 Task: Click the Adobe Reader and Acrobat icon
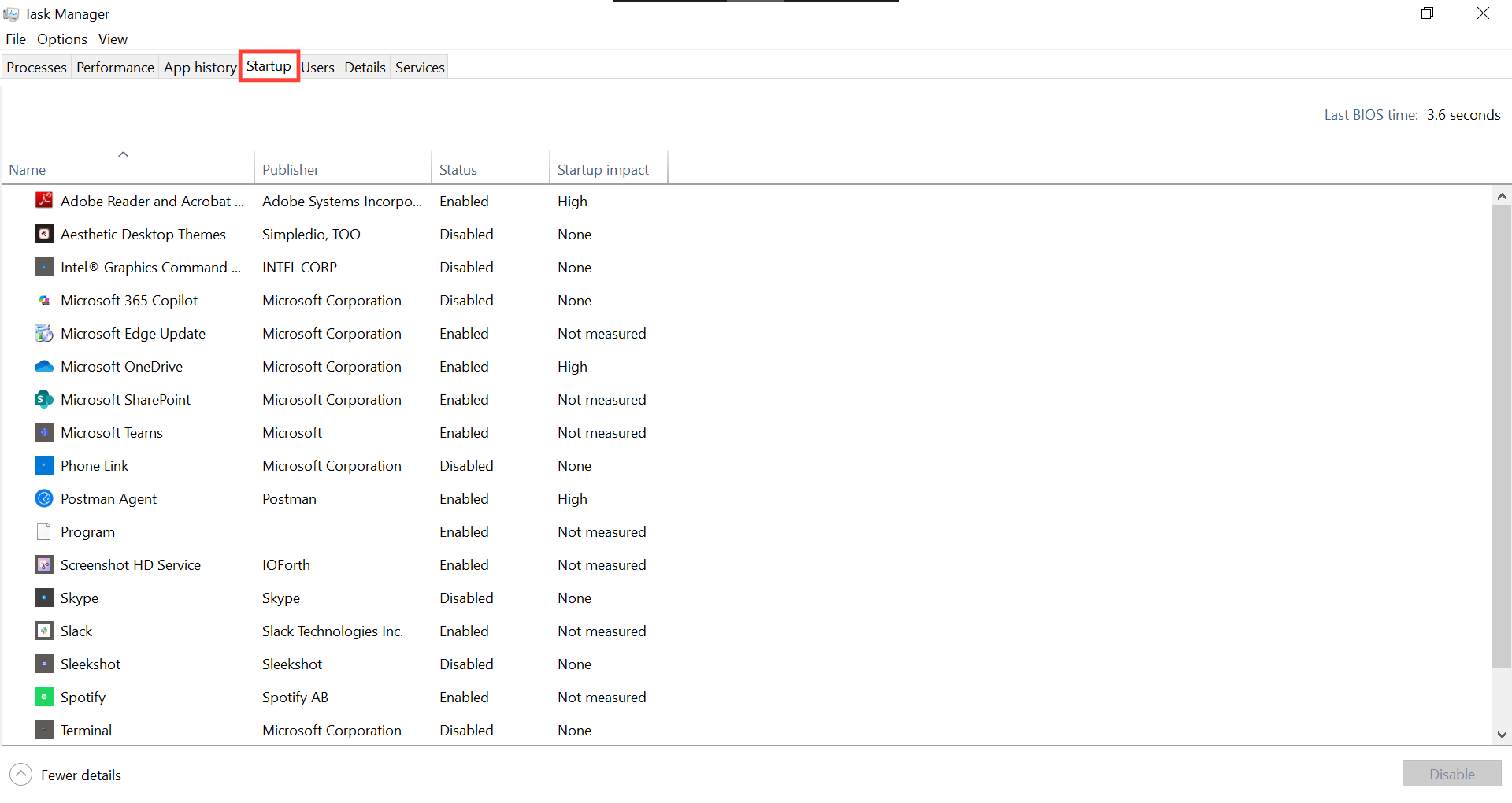(x=44, y=201)
